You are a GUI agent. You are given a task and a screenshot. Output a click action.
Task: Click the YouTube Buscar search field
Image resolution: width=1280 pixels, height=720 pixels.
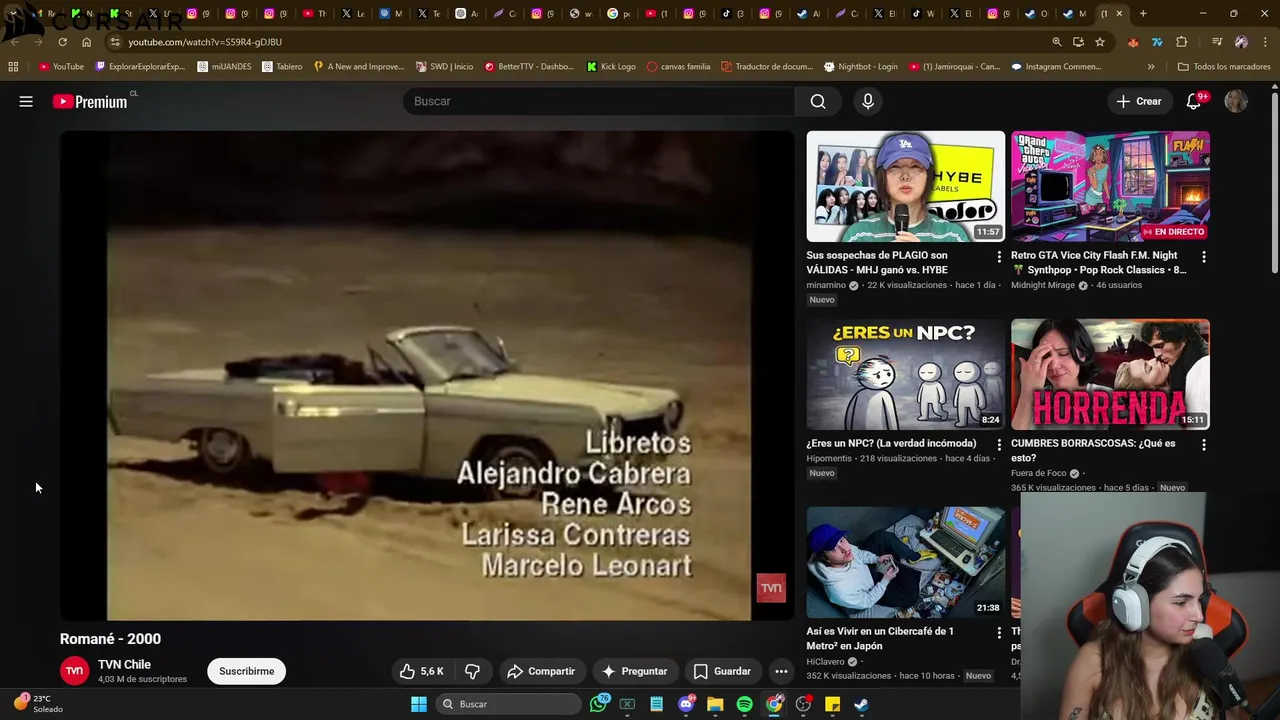598,101
